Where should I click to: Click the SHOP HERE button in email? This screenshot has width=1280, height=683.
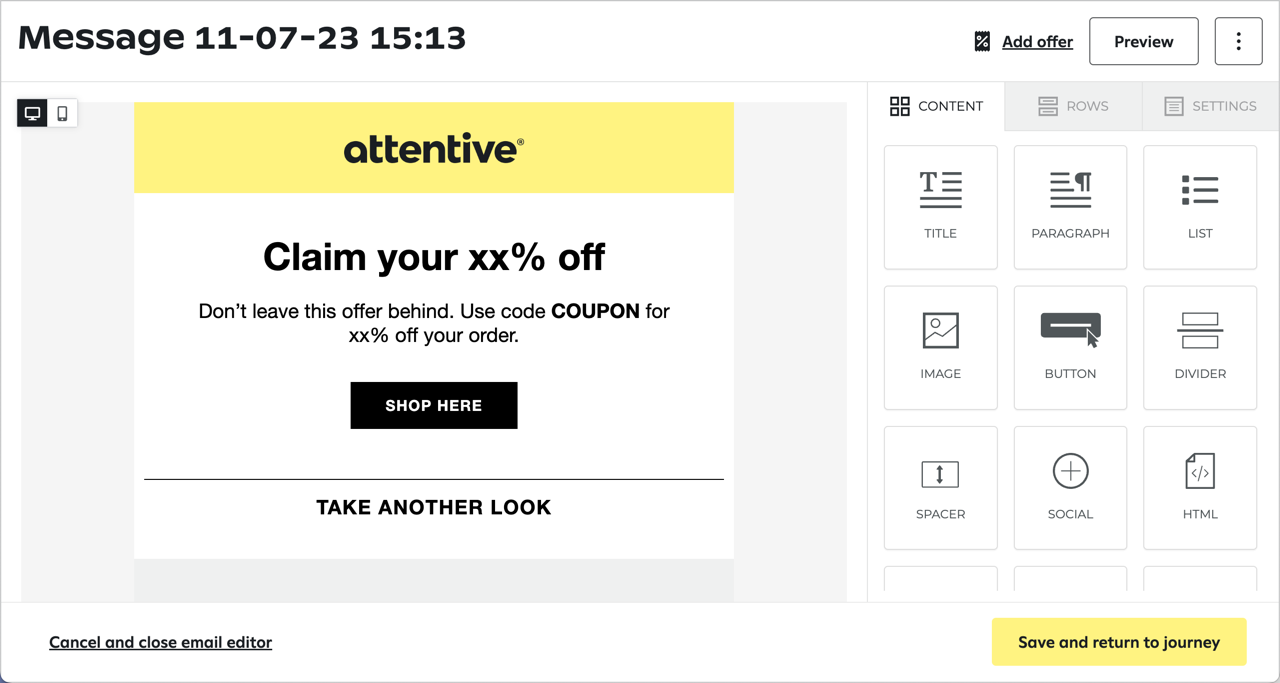[x=433, y=405]
